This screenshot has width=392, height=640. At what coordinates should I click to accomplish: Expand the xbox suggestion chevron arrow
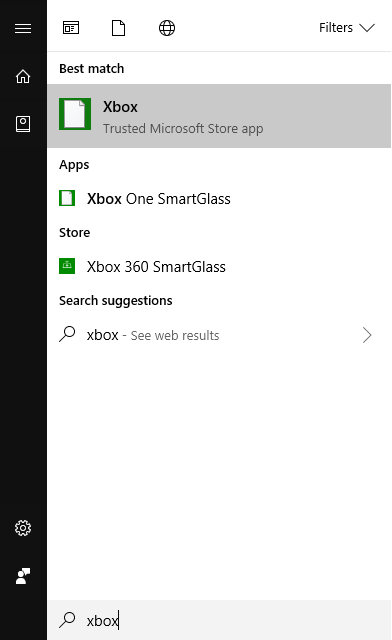367,335
